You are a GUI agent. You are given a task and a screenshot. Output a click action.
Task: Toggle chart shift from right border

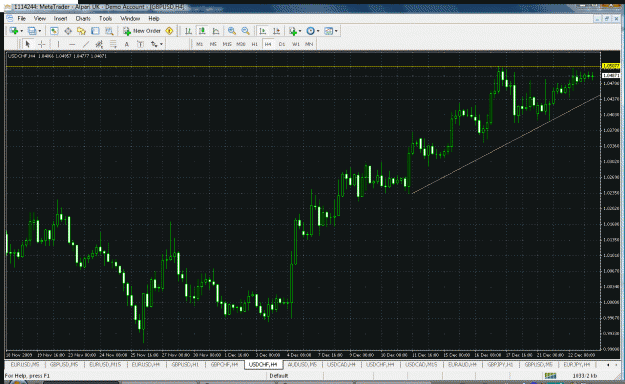[276, 31]
